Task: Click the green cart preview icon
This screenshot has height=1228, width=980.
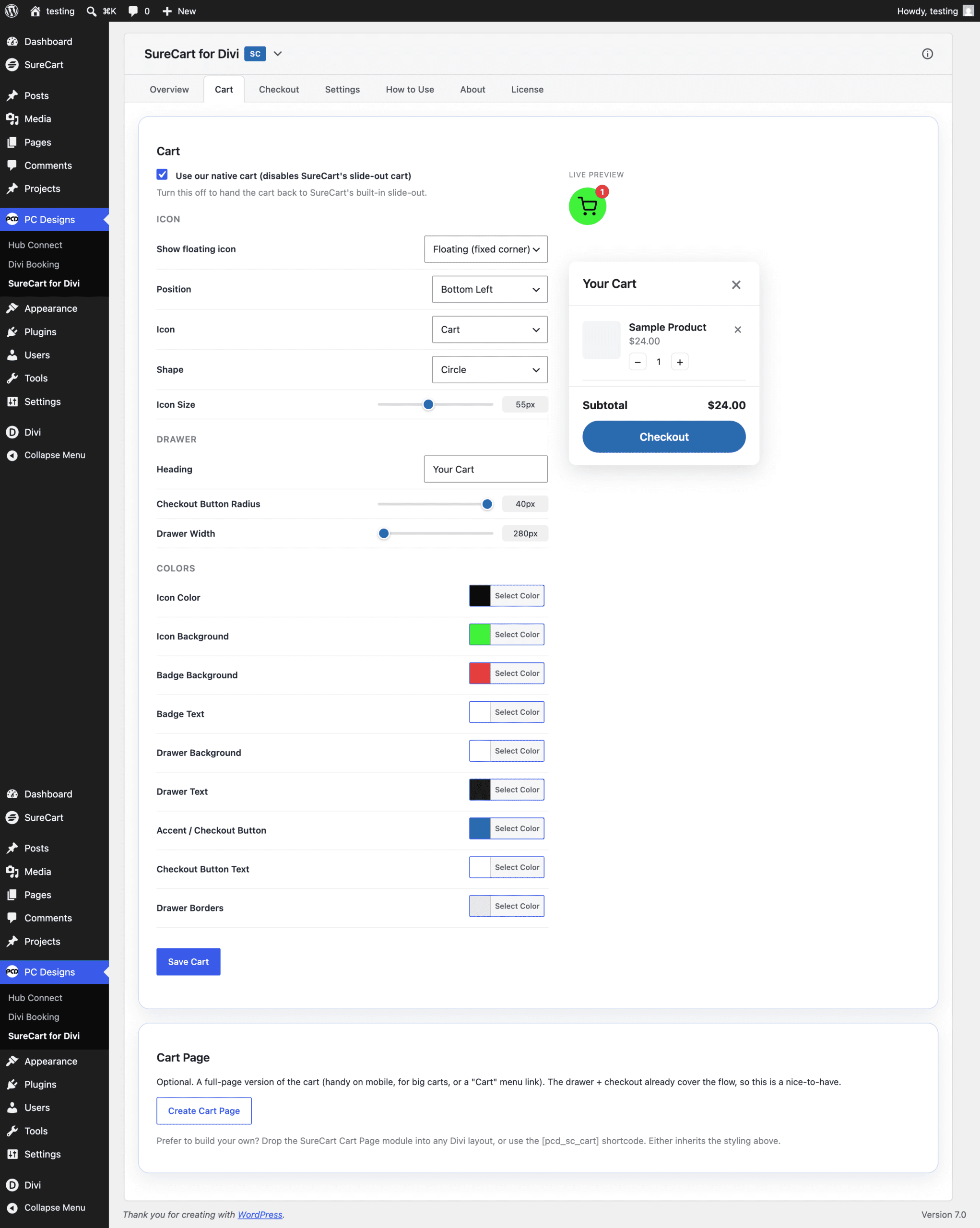Action: click(587, 206)
